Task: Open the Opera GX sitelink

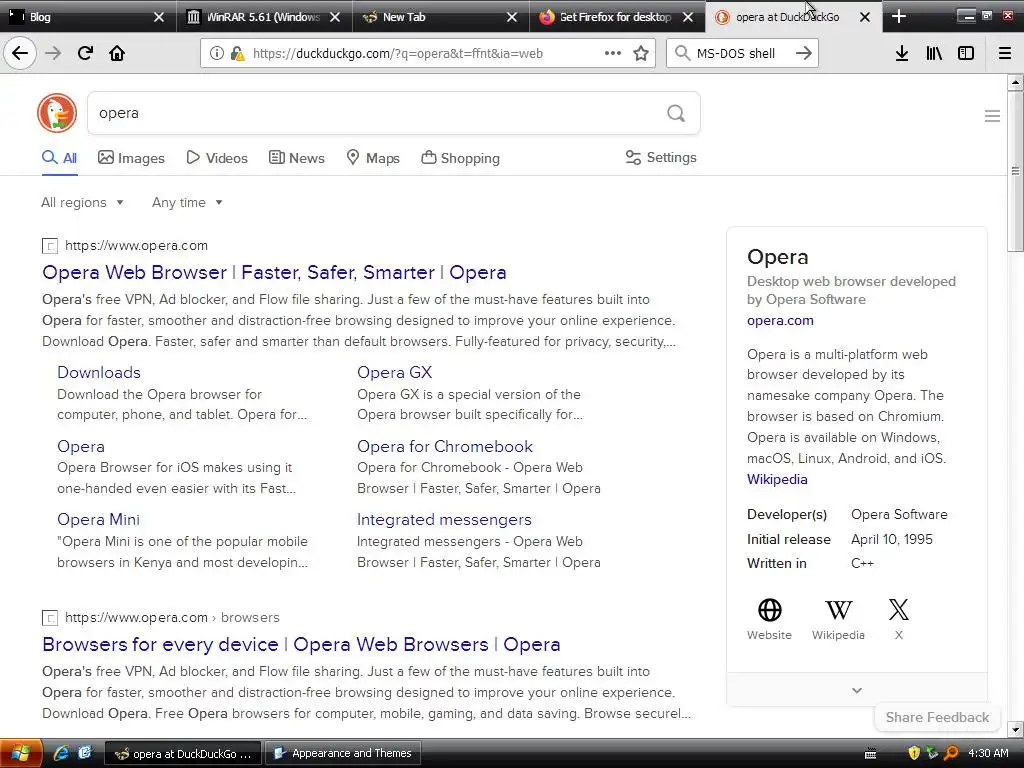Action: pyautogui.click(x=394, y=372)
